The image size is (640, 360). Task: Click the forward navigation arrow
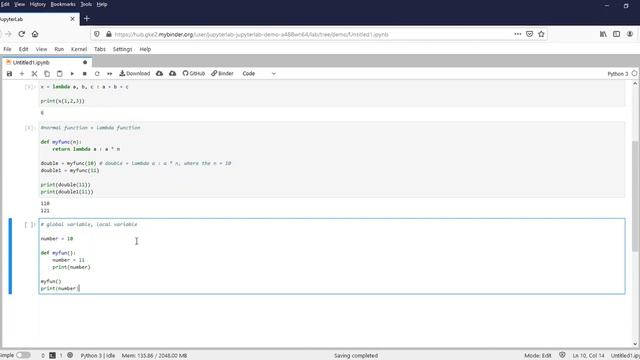(8, 34)
